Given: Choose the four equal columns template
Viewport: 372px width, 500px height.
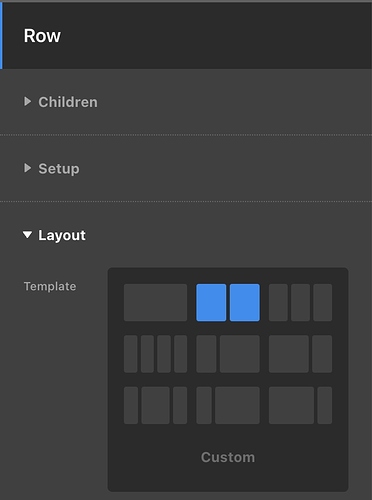Looking at the screenshot, I should point(155,354).
